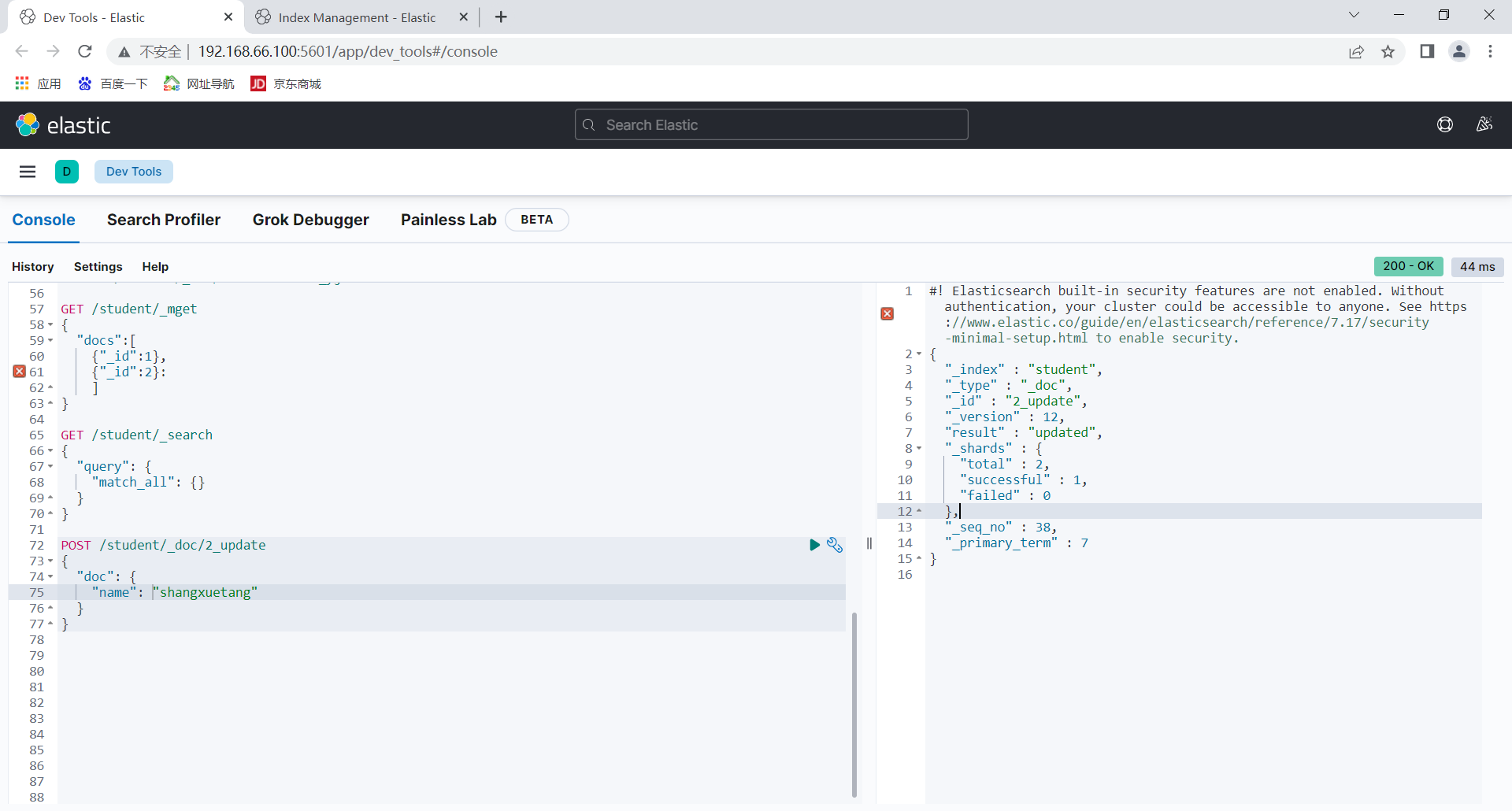Switch to the Painless Lab tab
Screen dimensions: 1512x811
coord(449,220)
